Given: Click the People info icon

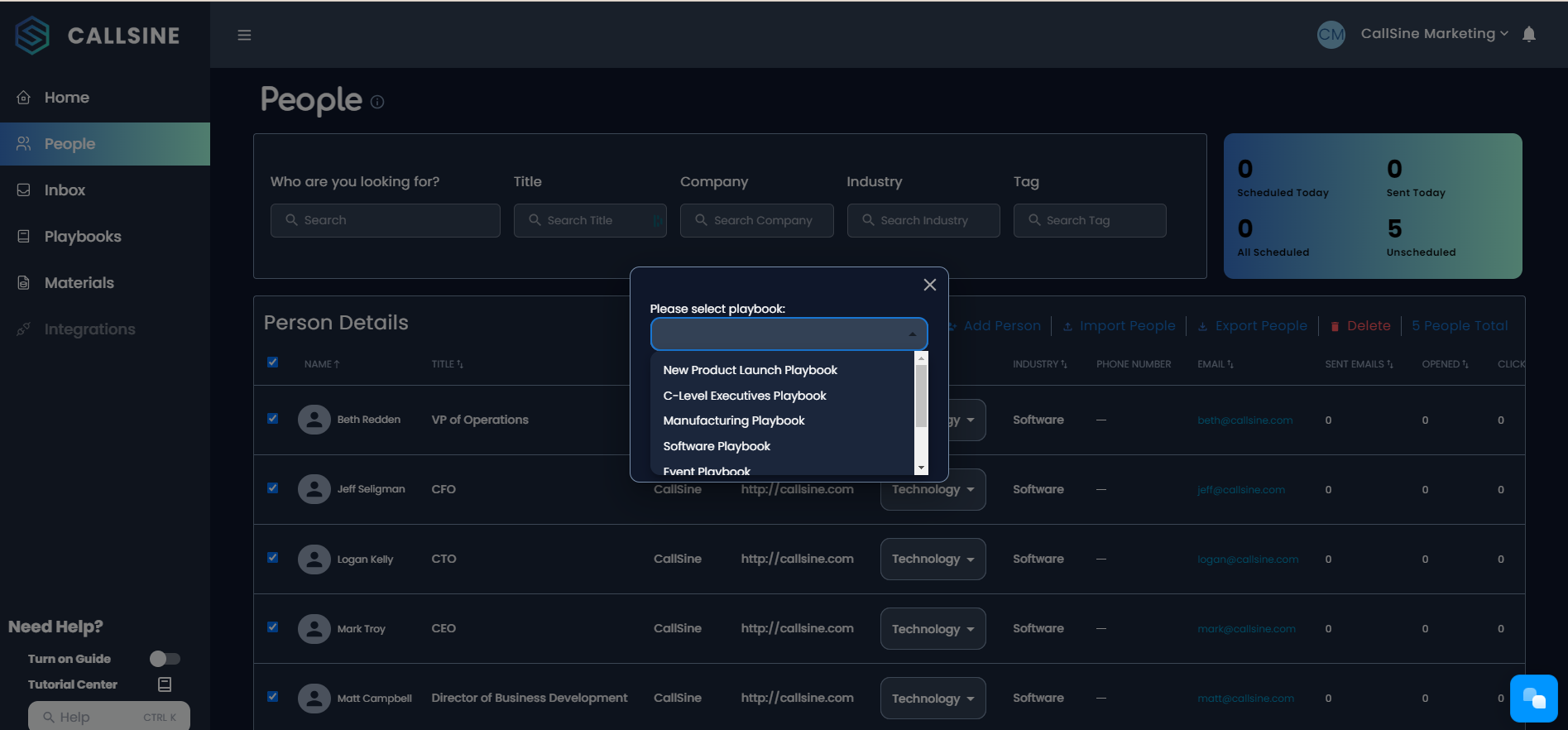Looking at the screenshot, I should pos(377,102).
